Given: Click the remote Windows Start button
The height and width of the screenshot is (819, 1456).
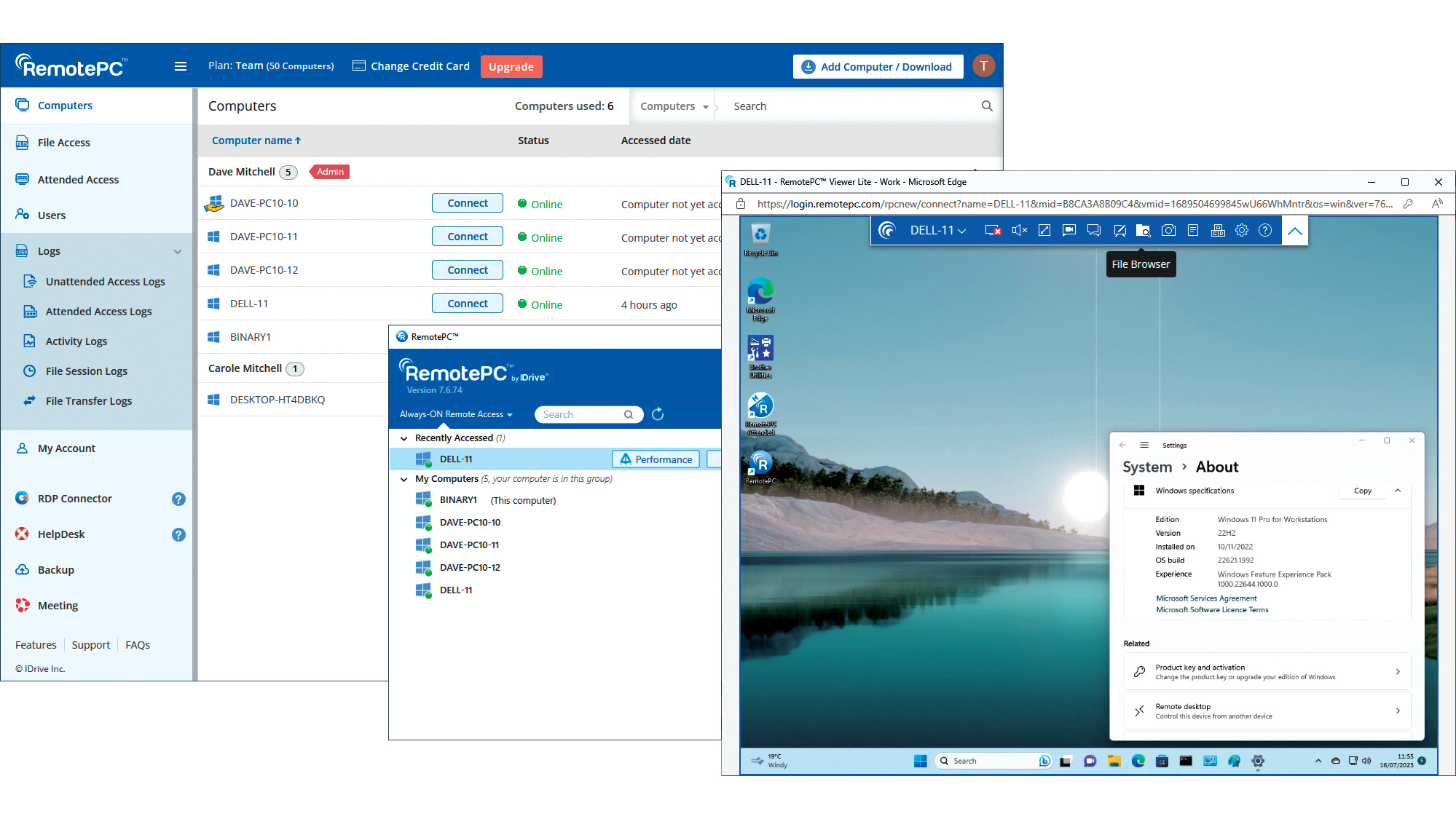Looking at the screenshot, I should 920,761.
